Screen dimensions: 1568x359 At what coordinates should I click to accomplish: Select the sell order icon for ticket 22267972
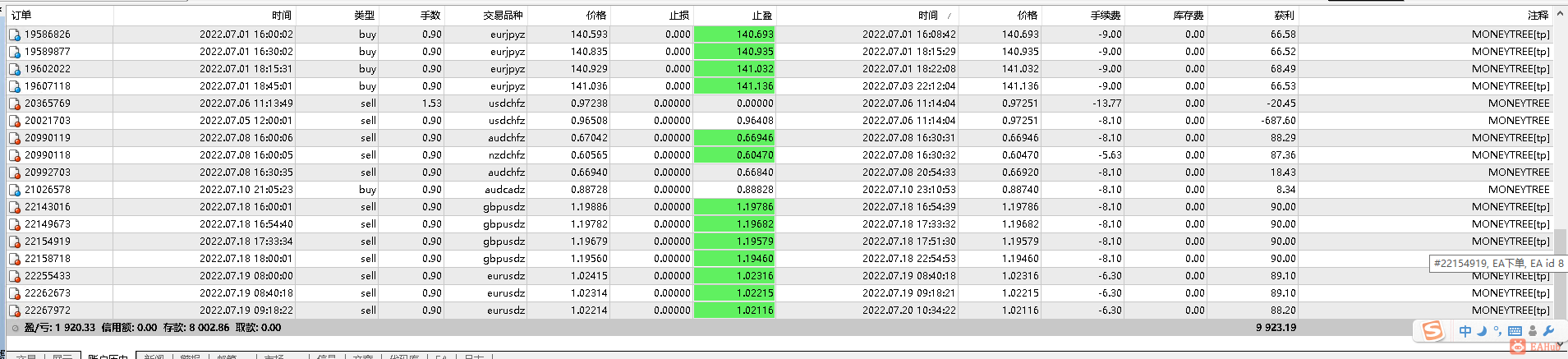click(x=15, y=311)
